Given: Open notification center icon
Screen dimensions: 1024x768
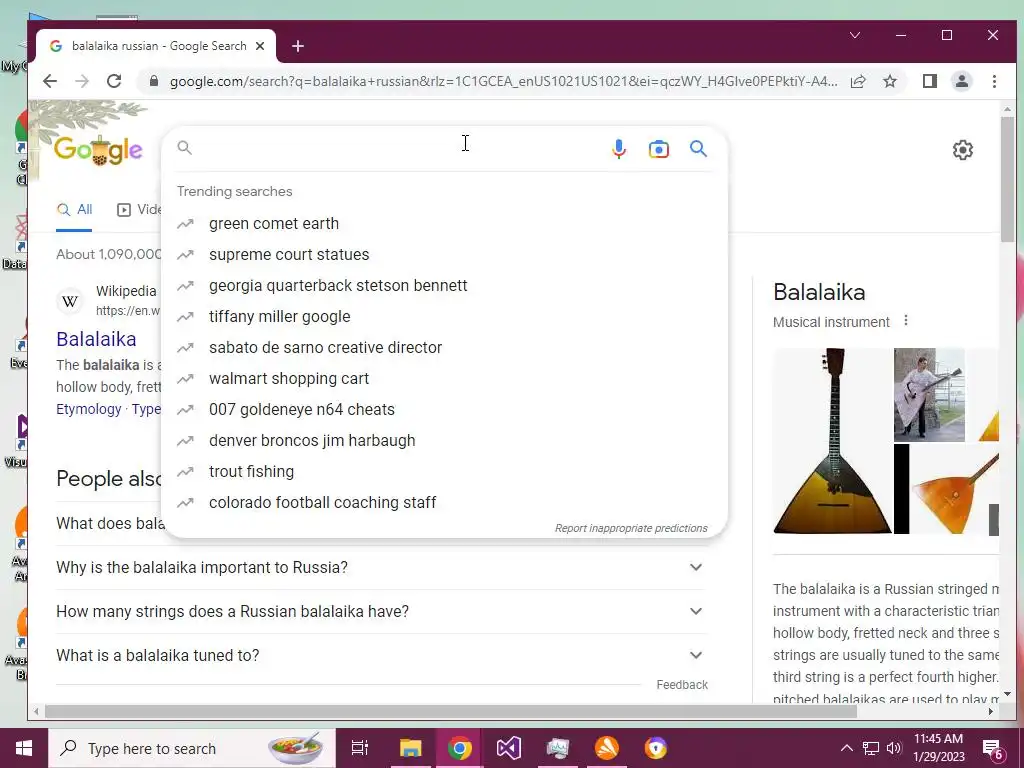Looking at the screenshot, I should 993,748.
